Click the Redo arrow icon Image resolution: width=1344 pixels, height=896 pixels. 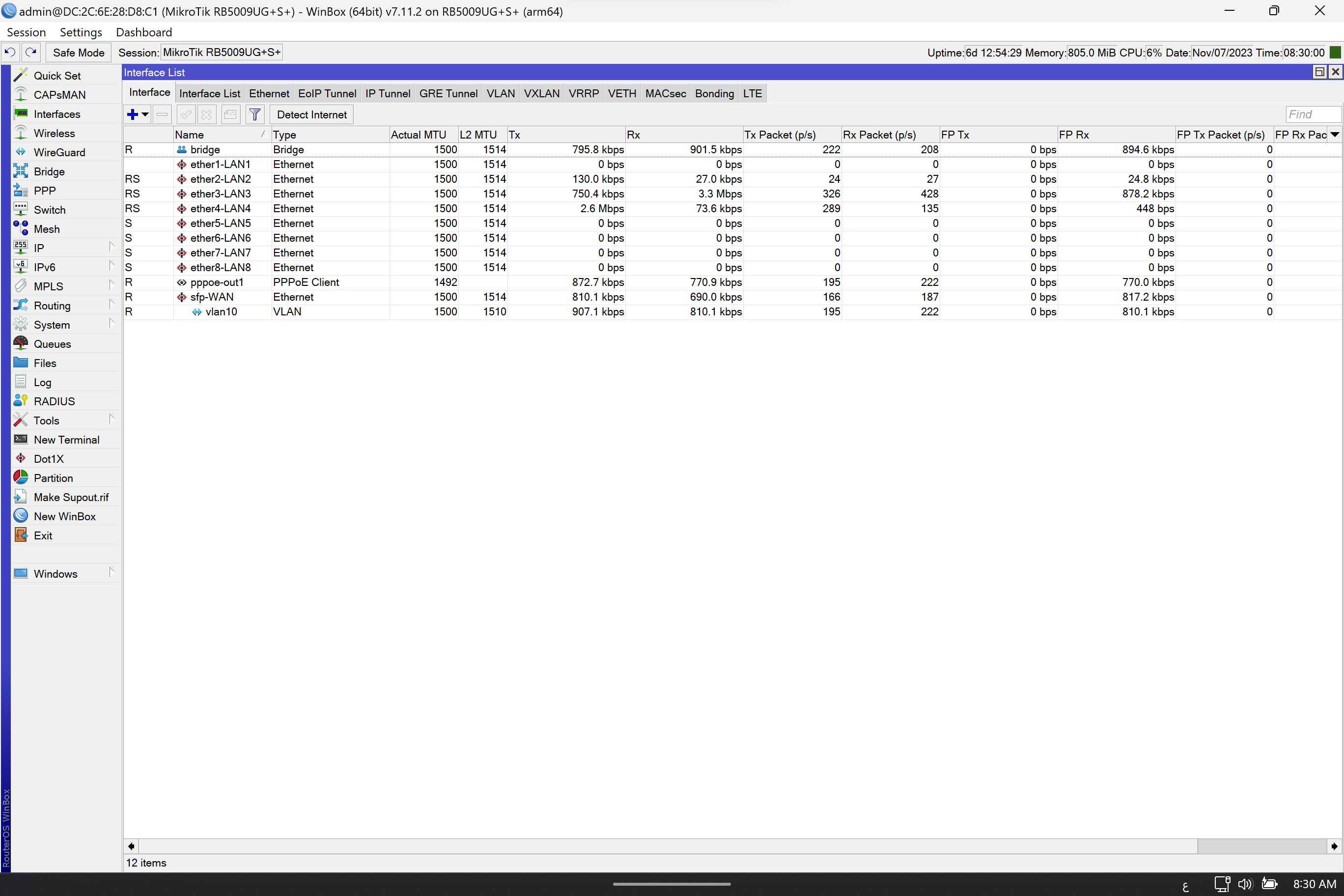coord(31,52)
